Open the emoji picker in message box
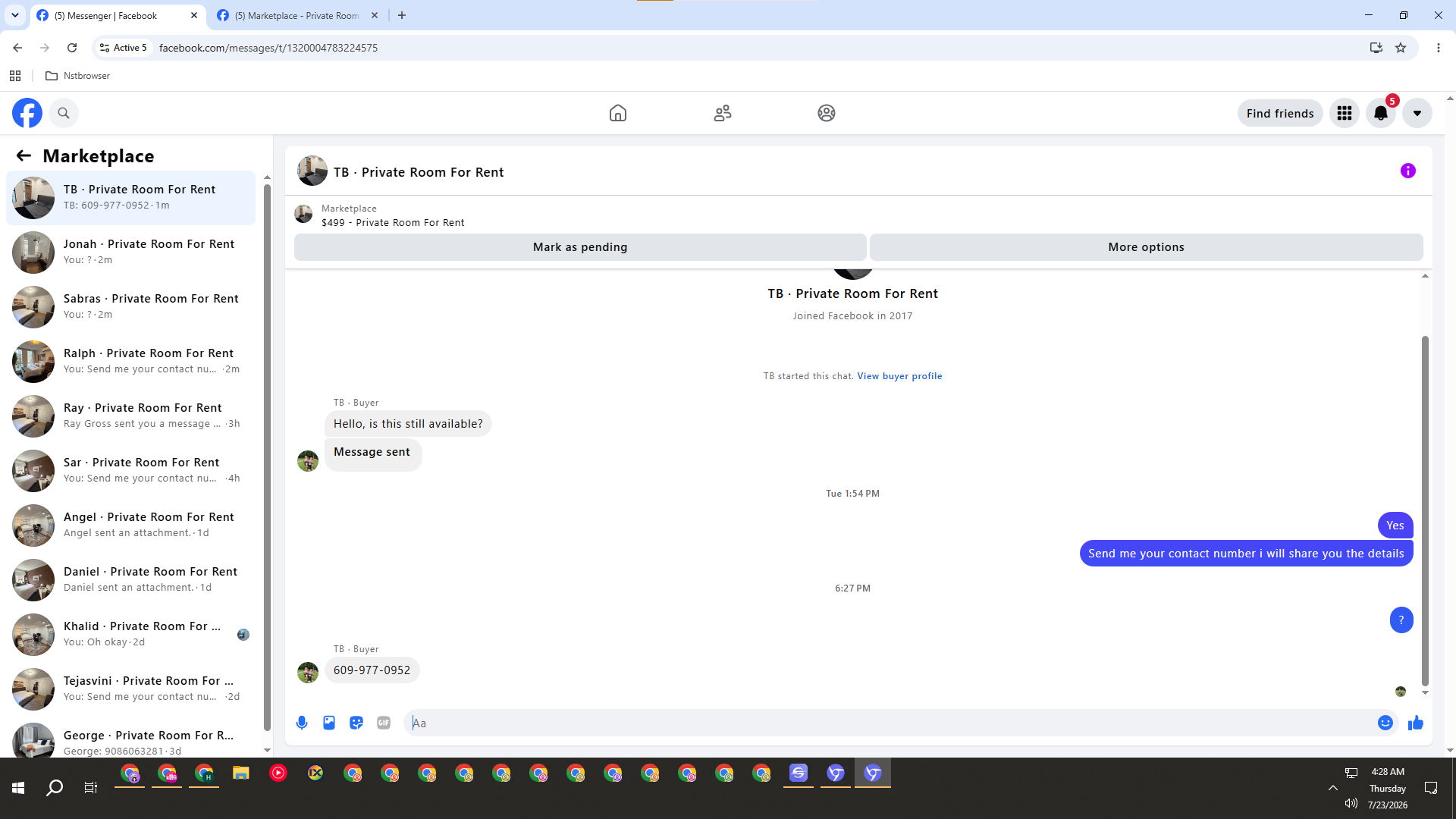The height and width of the screenshot is (819, 1456). tap(1385, 723)
